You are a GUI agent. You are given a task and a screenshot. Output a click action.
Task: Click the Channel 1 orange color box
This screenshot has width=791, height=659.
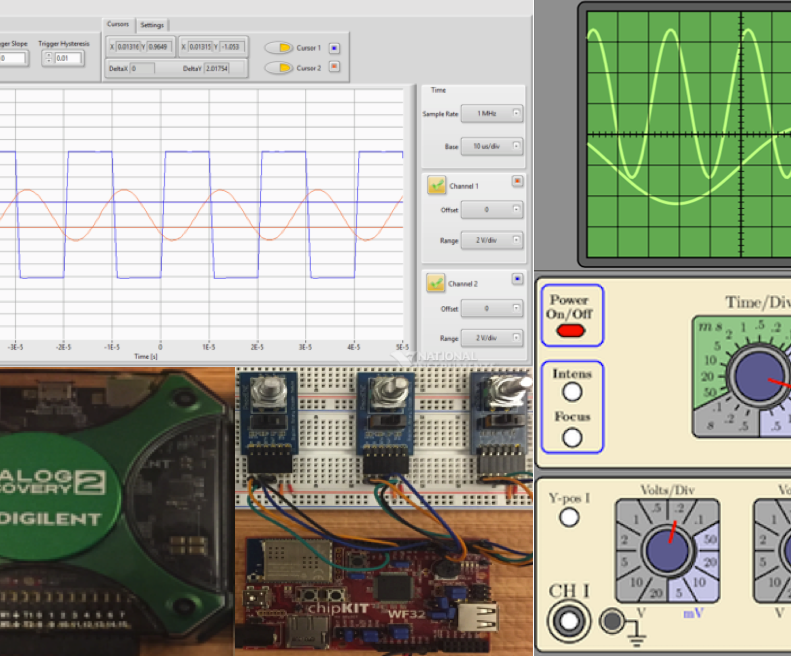517,181
